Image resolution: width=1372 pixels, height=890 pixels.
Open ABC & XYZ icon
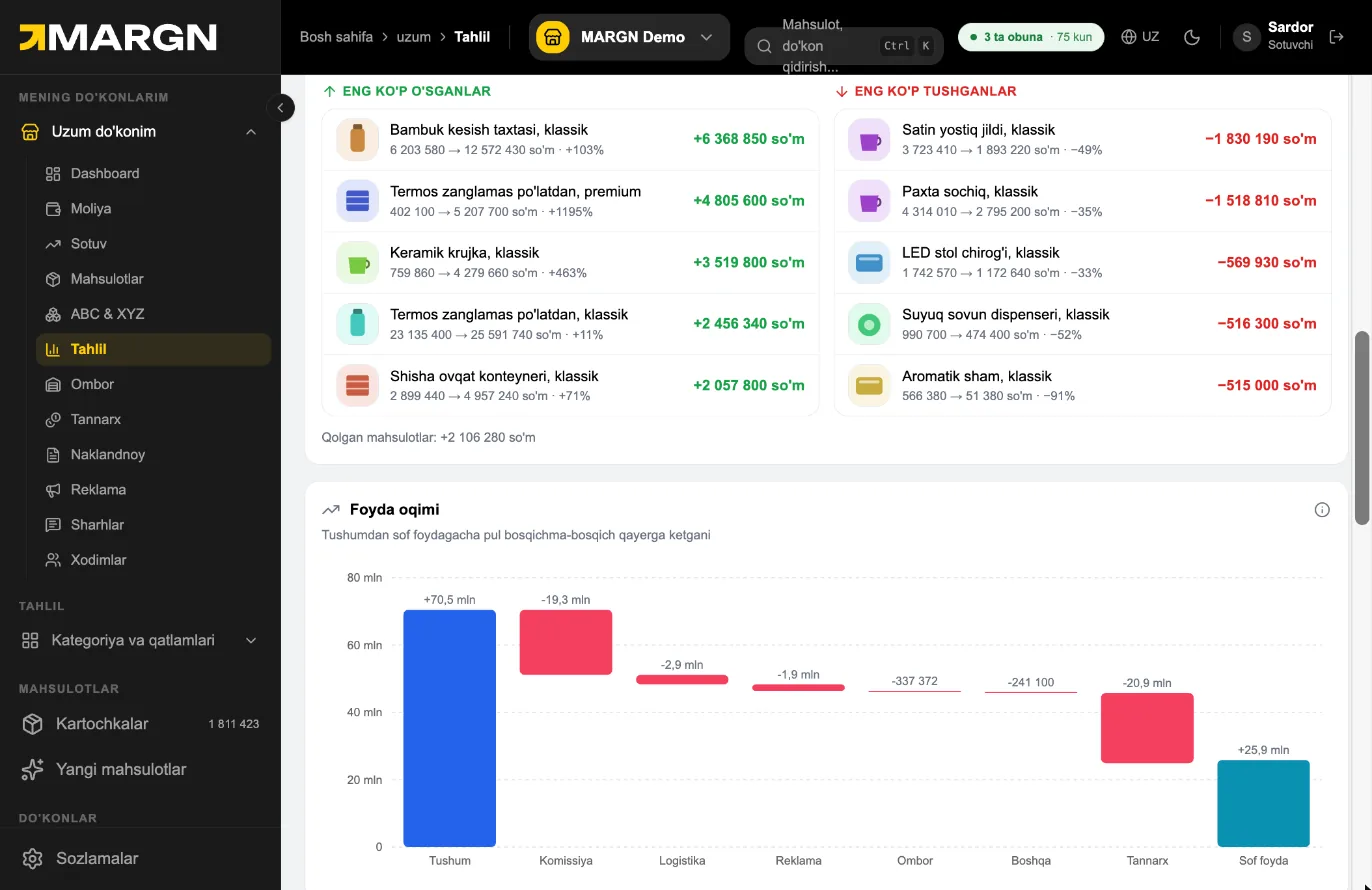53,314
